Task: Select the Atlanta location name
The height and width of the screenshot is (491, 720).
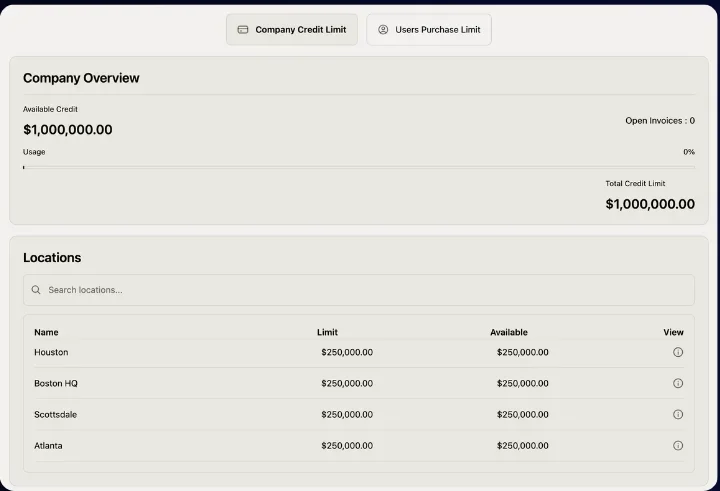Action: (x=48, y=446)
